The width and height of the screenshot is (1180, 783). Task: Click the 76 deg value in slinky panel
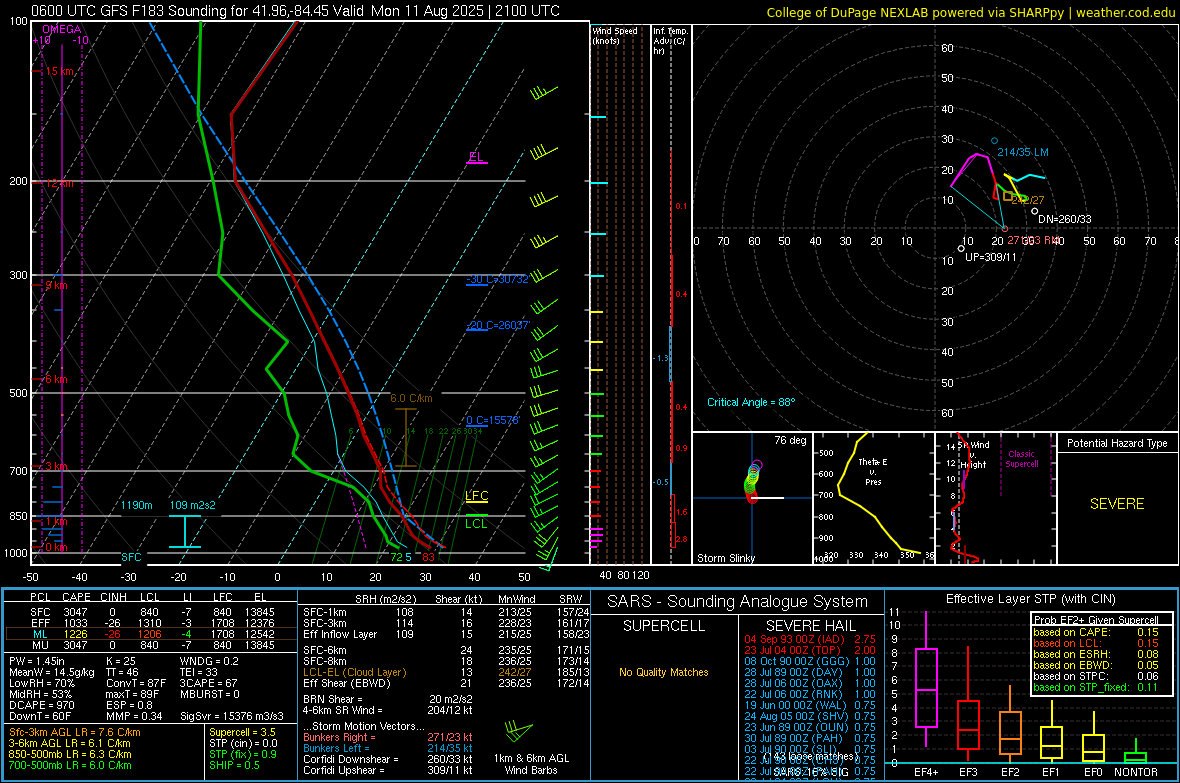(x=790, y=440)
